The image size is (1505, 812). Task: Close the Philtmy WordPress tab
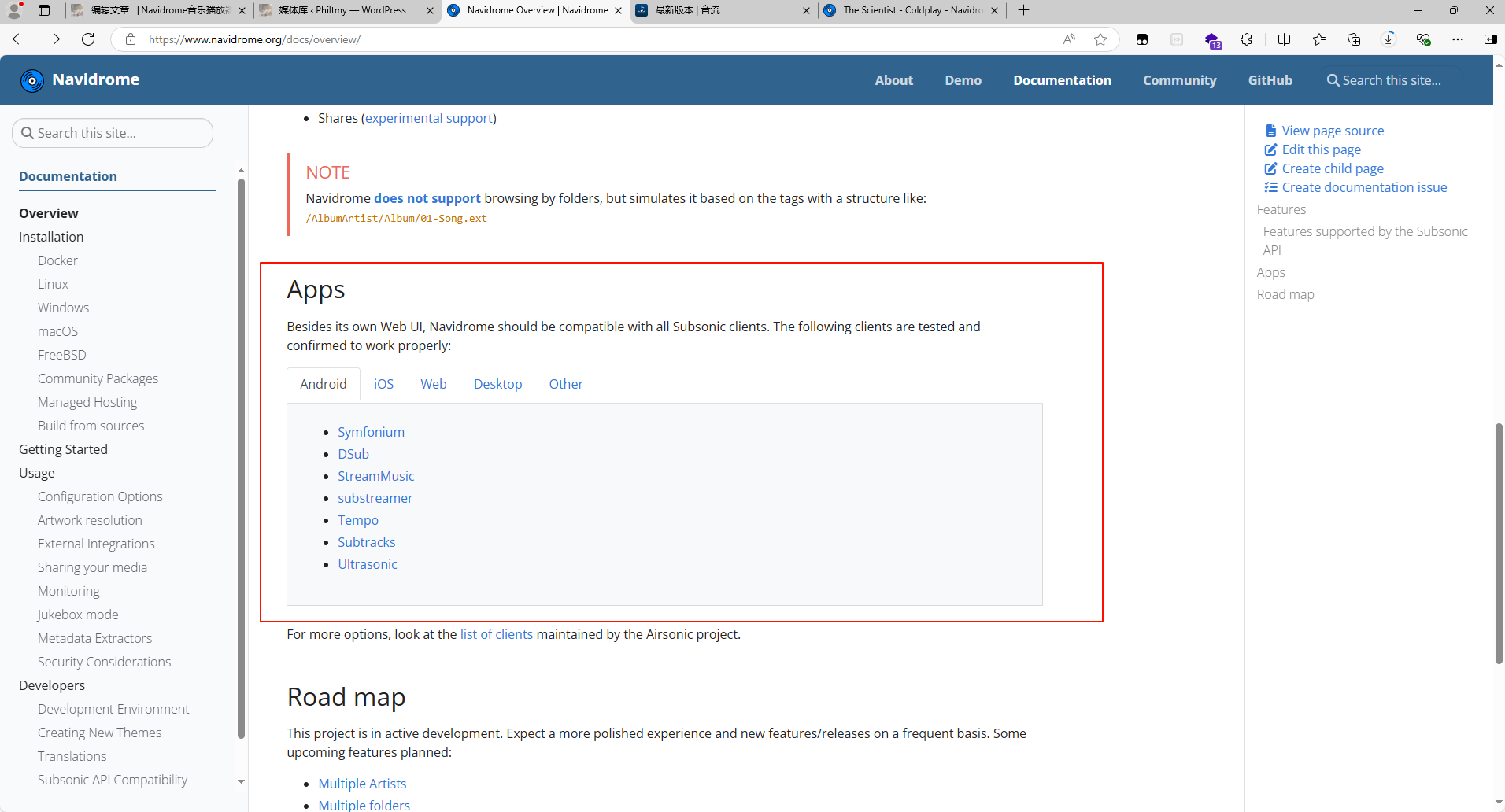(x=430, y=10)
